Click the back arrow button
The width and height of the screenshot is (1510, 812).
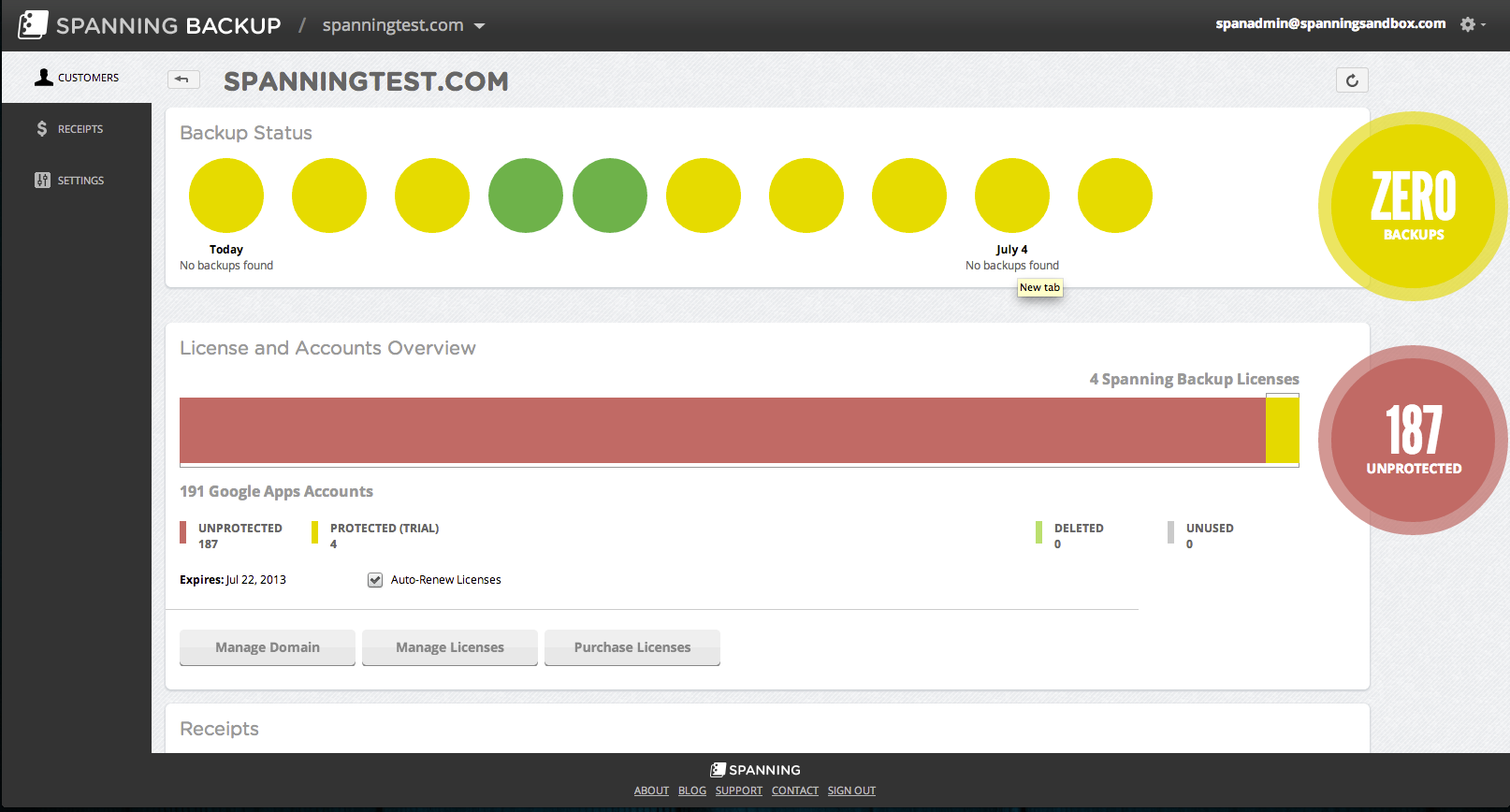[183, 80]
